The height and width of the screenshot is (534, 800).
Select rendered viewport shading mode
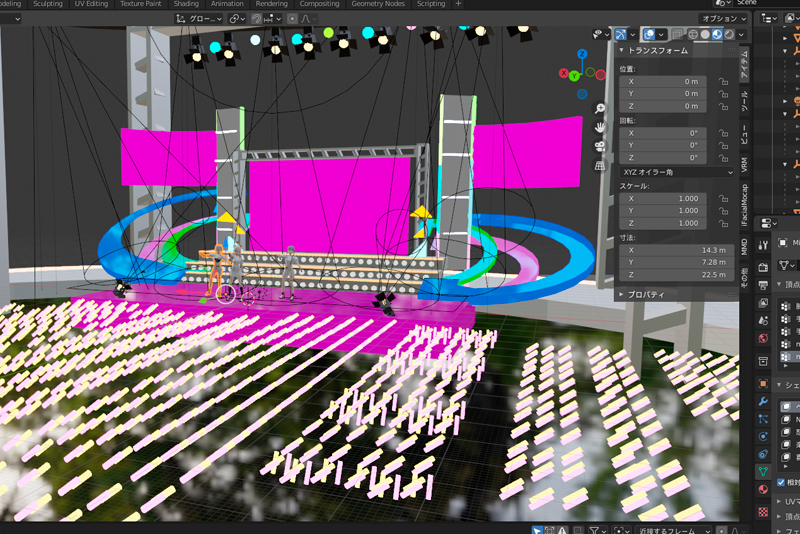[x=729, y=34]
